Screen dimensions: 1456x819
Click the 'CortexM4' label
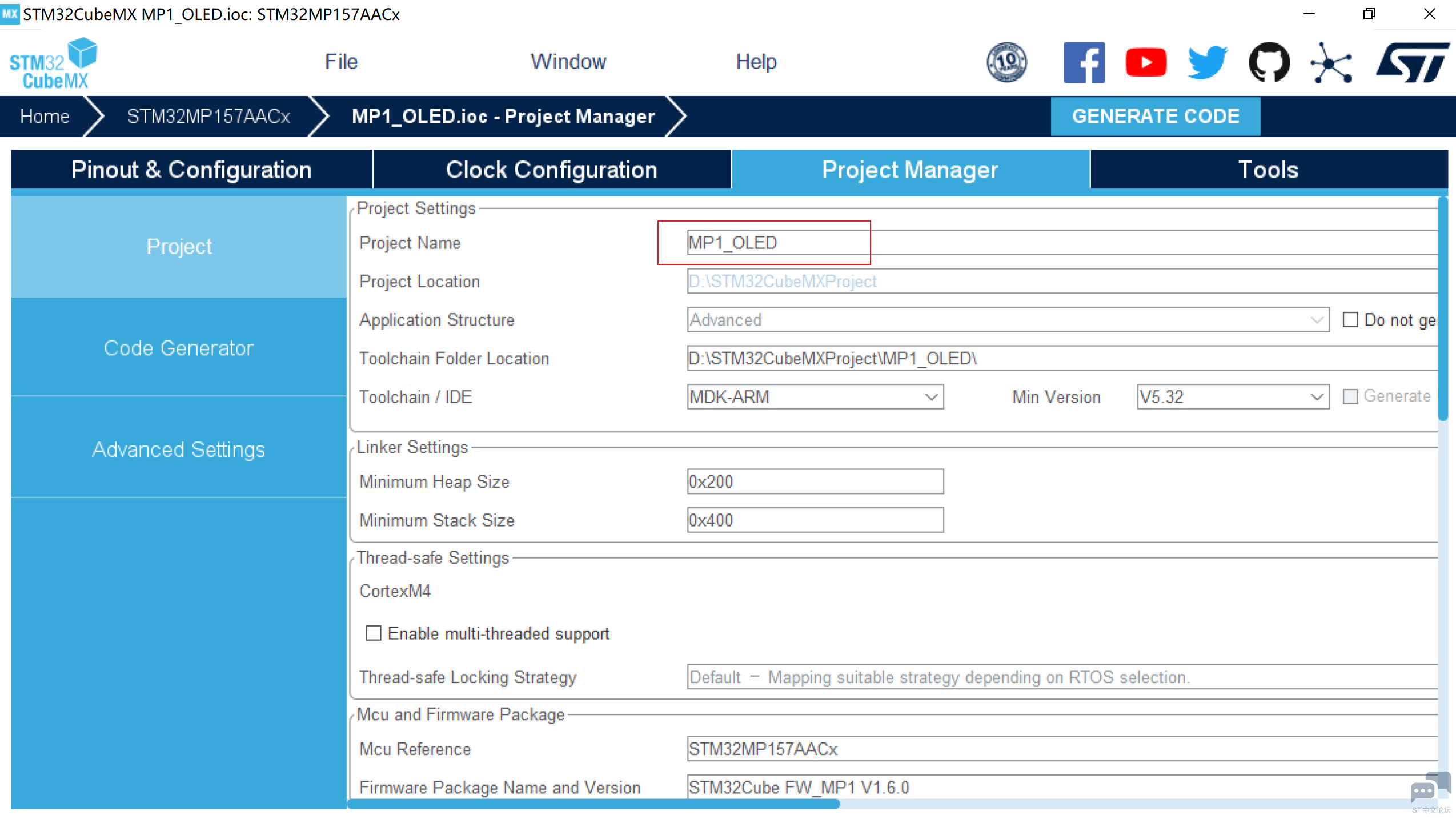(395, 591)
